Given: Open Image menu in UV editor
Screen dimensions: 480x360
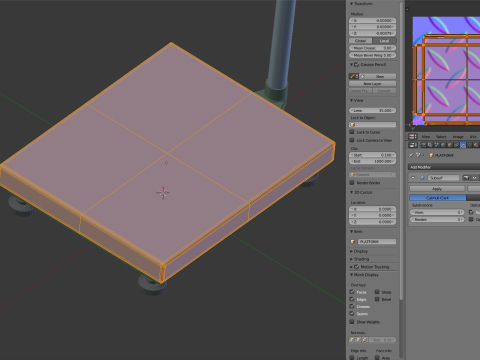Looking at the screenshot, I should (458, 137).
